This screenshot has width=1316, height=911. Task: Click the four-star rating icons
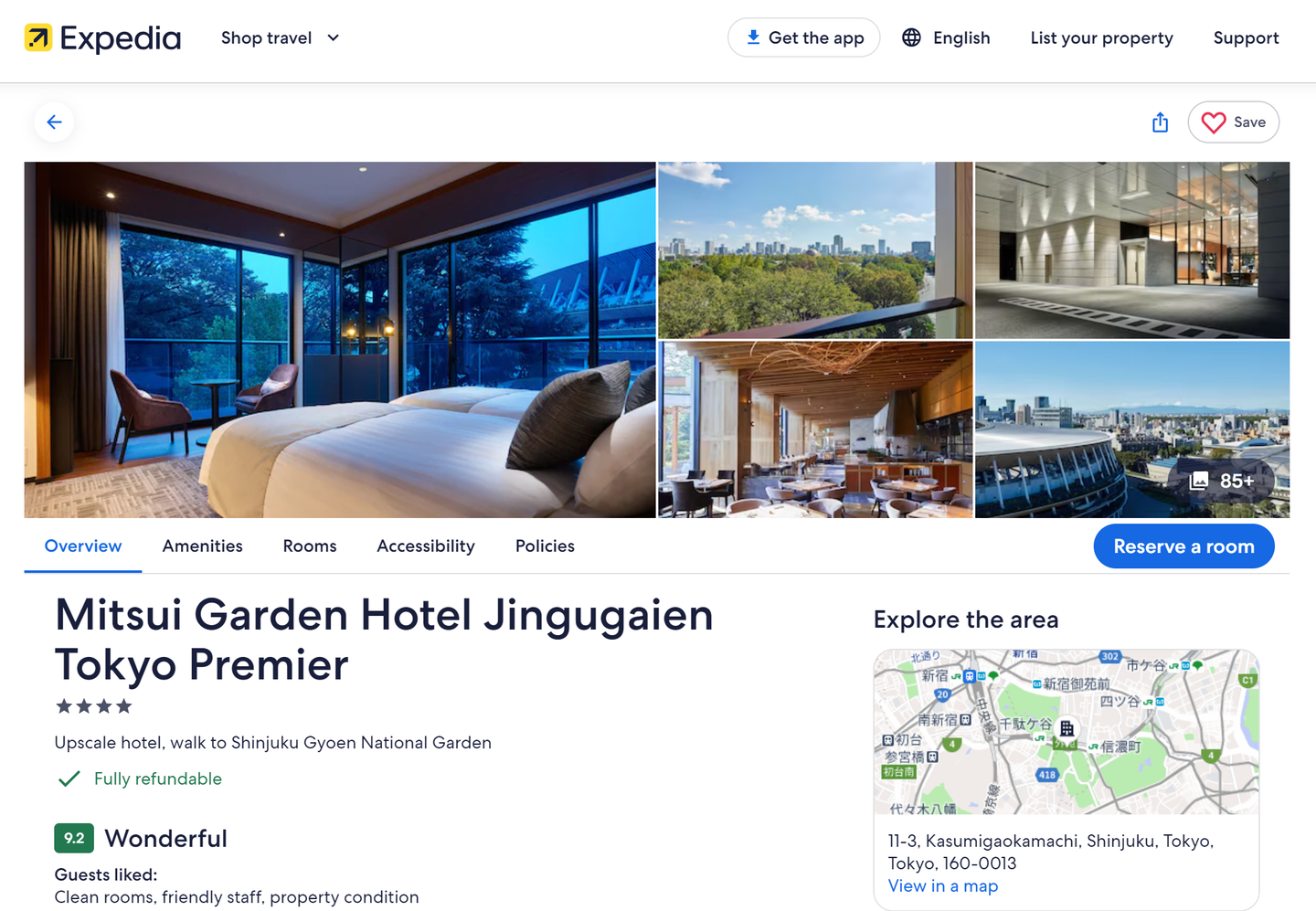94,706
